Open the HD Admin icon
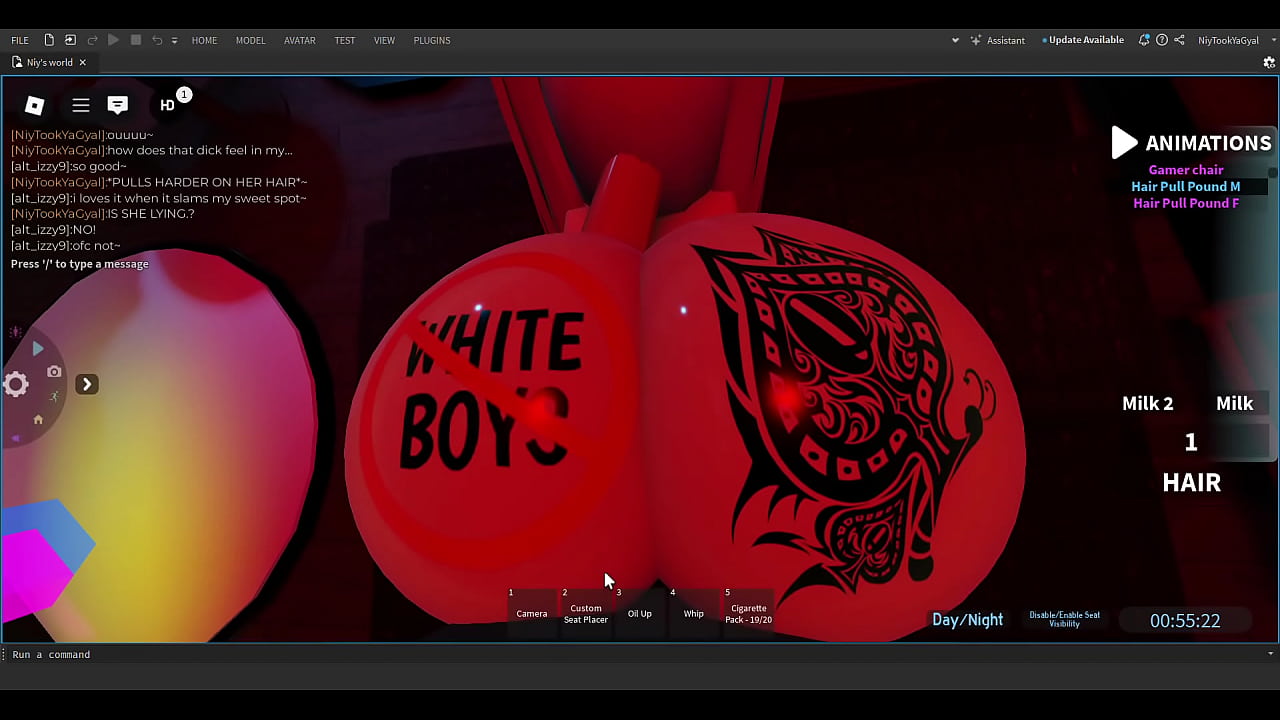The height and width of the screenshot is (720, 1280). 168,105
